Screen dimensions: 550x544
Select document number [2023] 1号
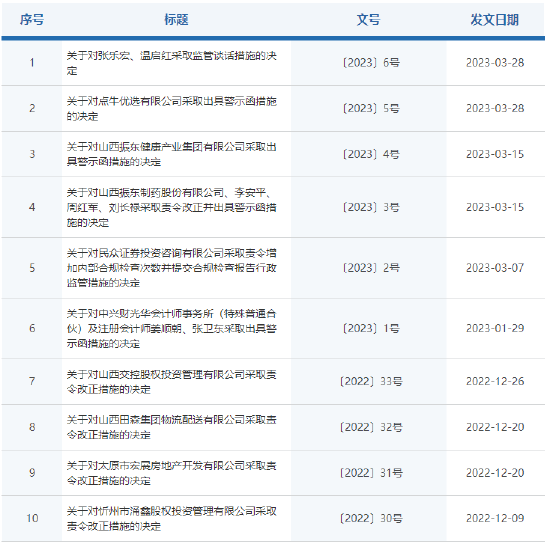point(371,329)
